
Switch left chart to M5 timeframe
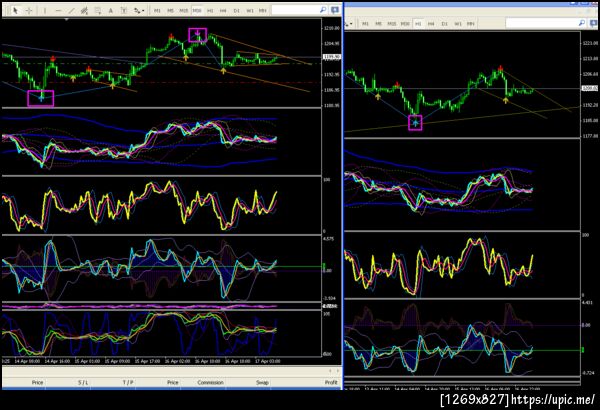(170, 11)
